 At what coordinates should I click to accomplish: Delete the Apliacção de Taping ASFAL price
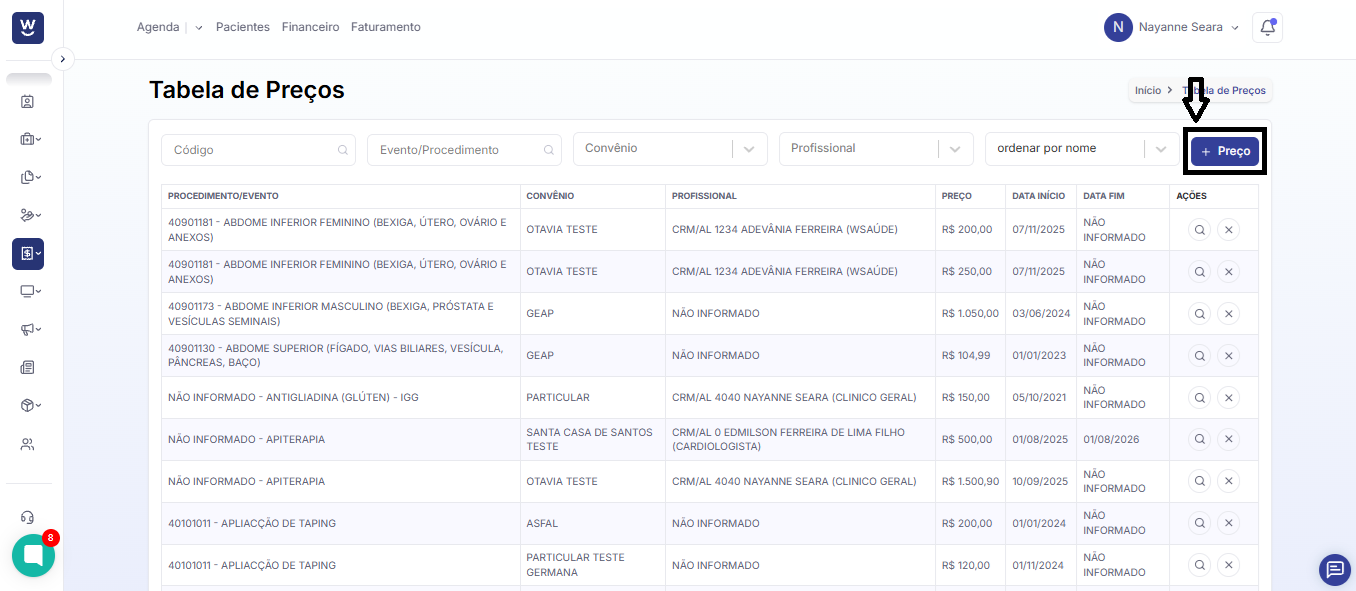point(1229,524)
